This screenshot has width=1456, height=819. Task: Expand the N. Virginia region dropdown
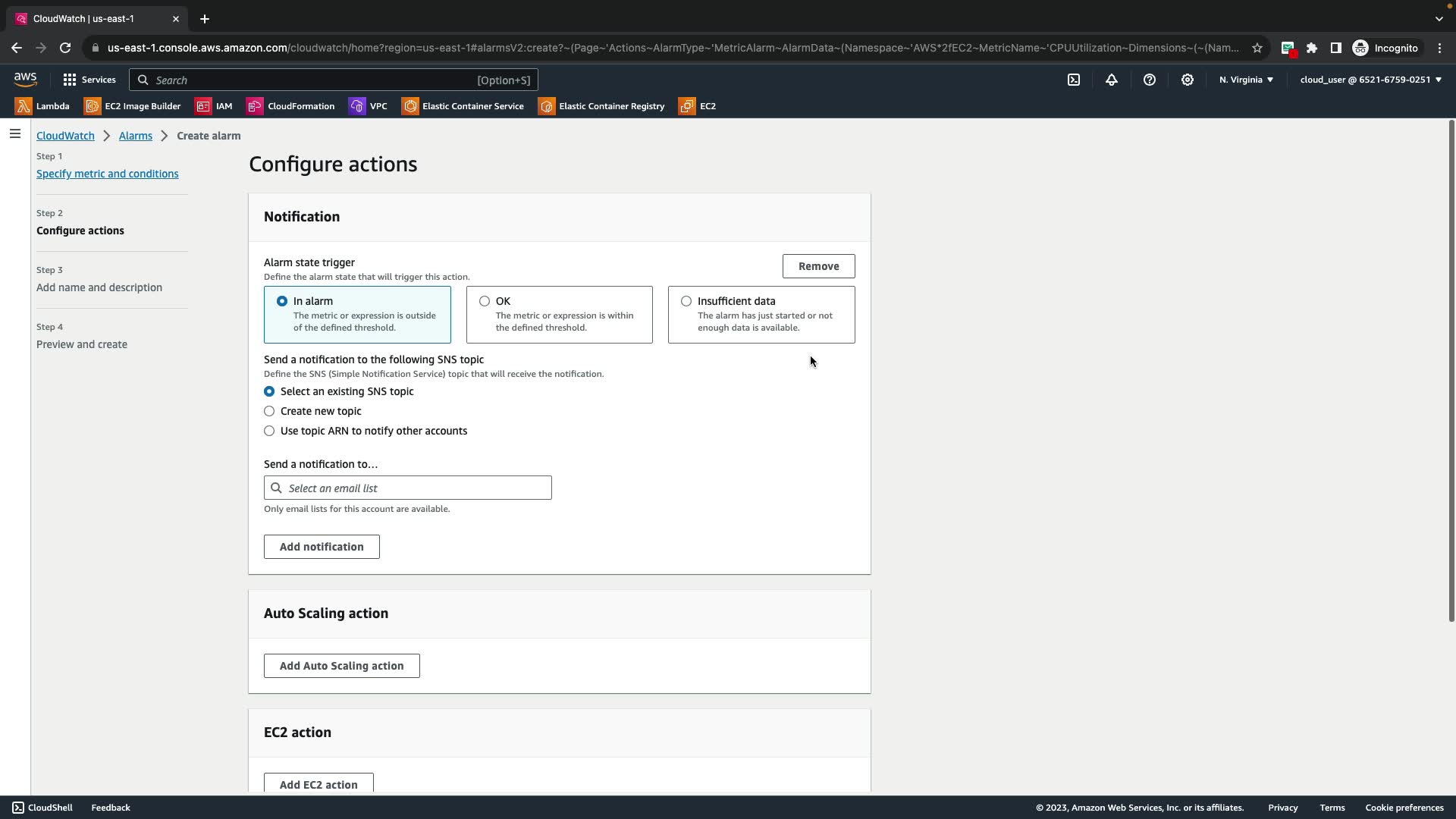[1246, 80]
